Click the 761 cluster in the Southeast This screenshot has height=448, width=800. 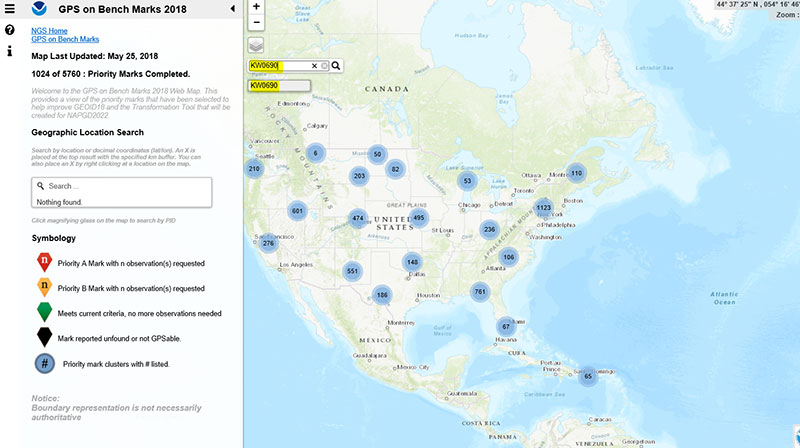(480, 292)
